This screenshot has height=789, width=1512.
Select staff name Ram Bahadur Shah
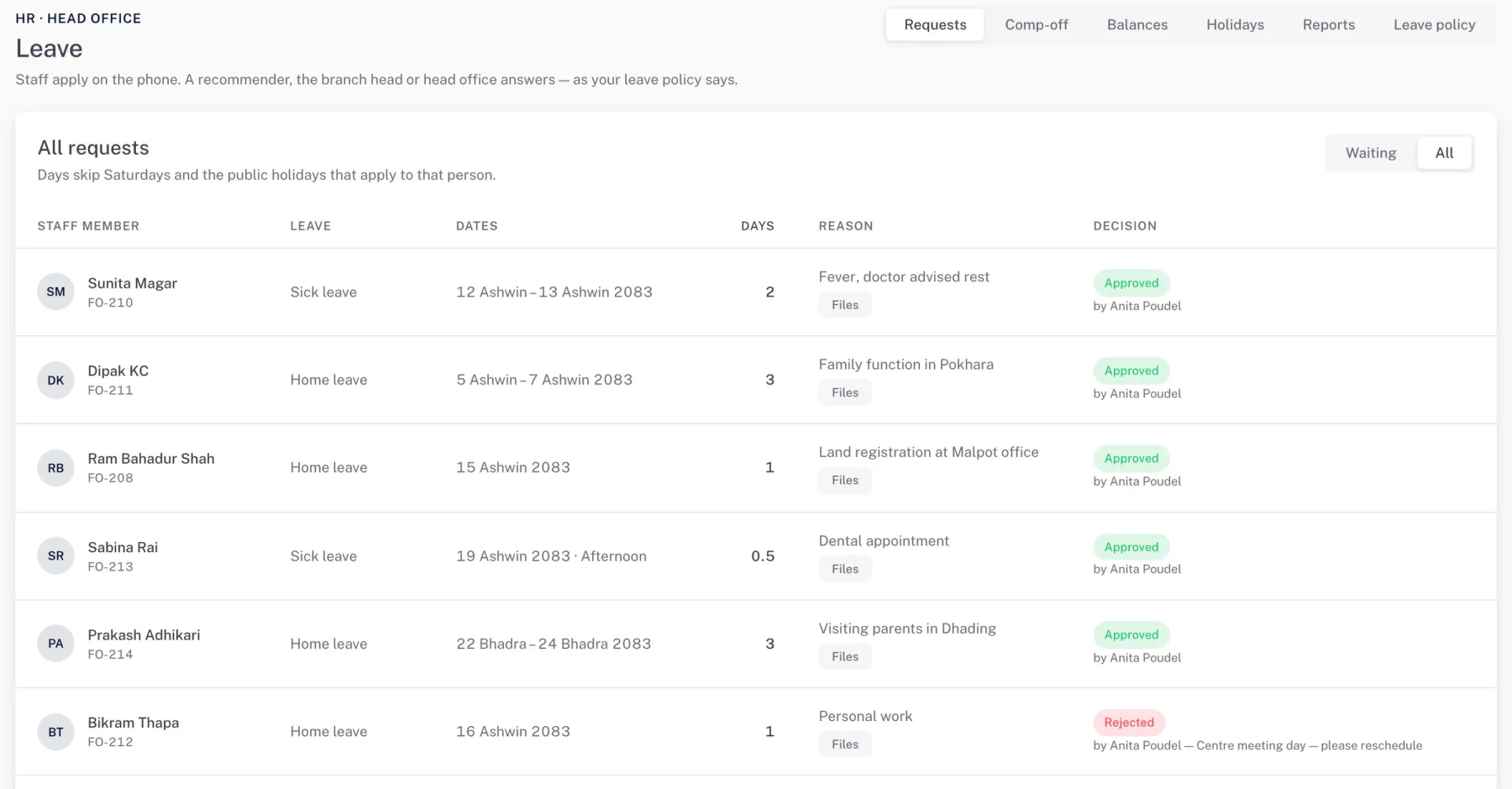click(x=151, y=459)
